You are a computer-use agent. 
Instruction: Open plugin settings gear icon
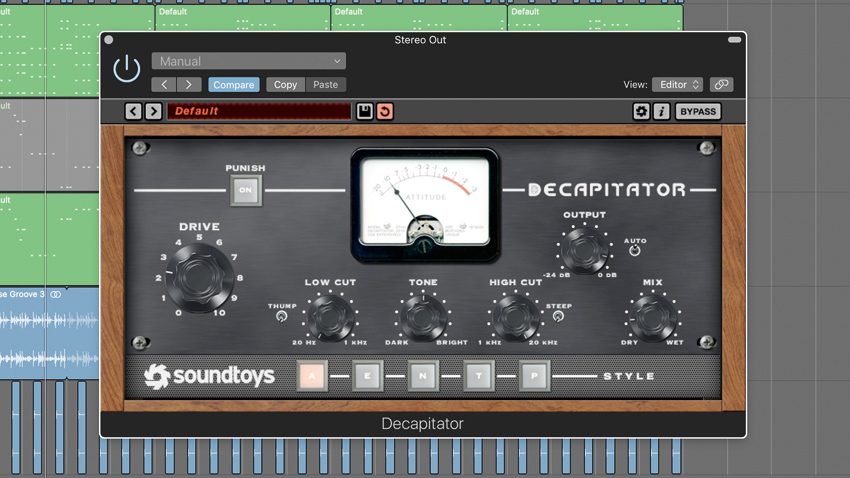[641, 111]
